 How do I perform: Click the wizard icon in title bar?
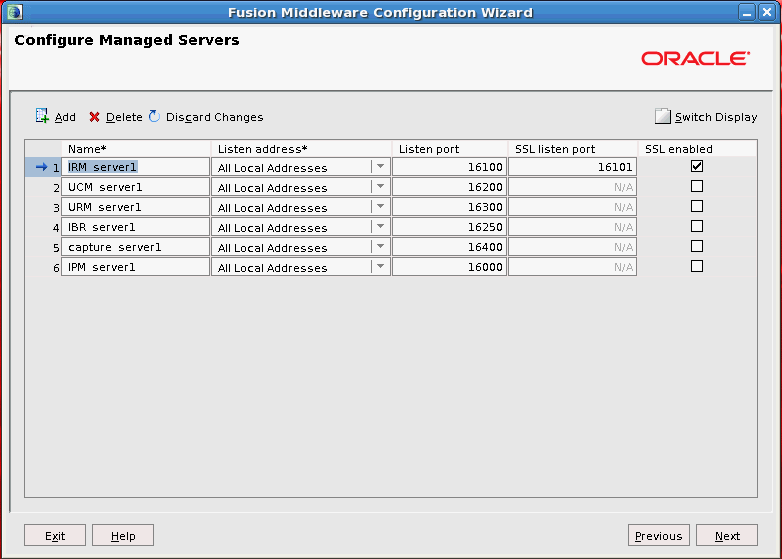coord(15,12)
